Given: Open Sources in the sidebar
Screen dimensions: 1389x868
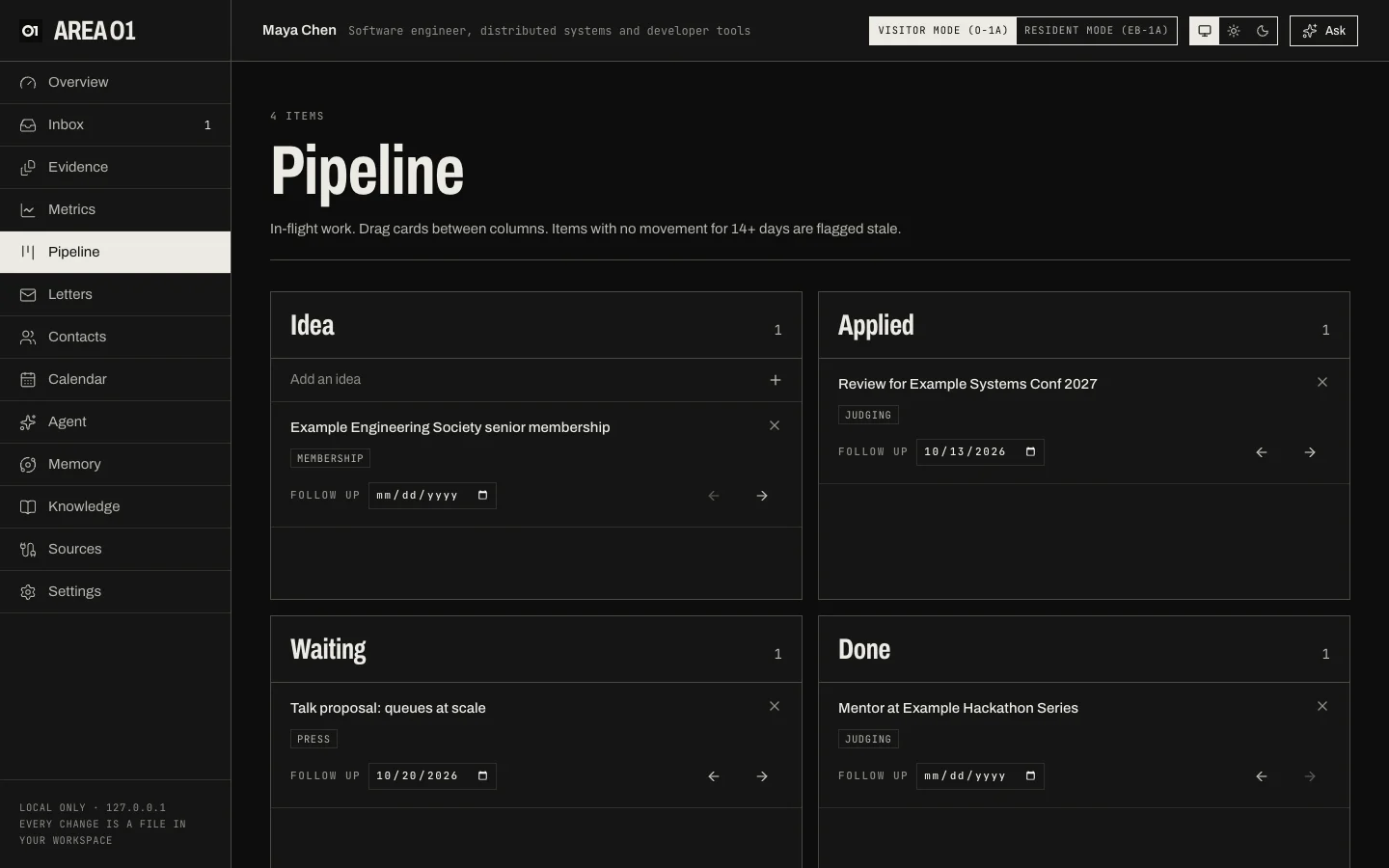Looking at the screenshot, I should pos(116,550).
